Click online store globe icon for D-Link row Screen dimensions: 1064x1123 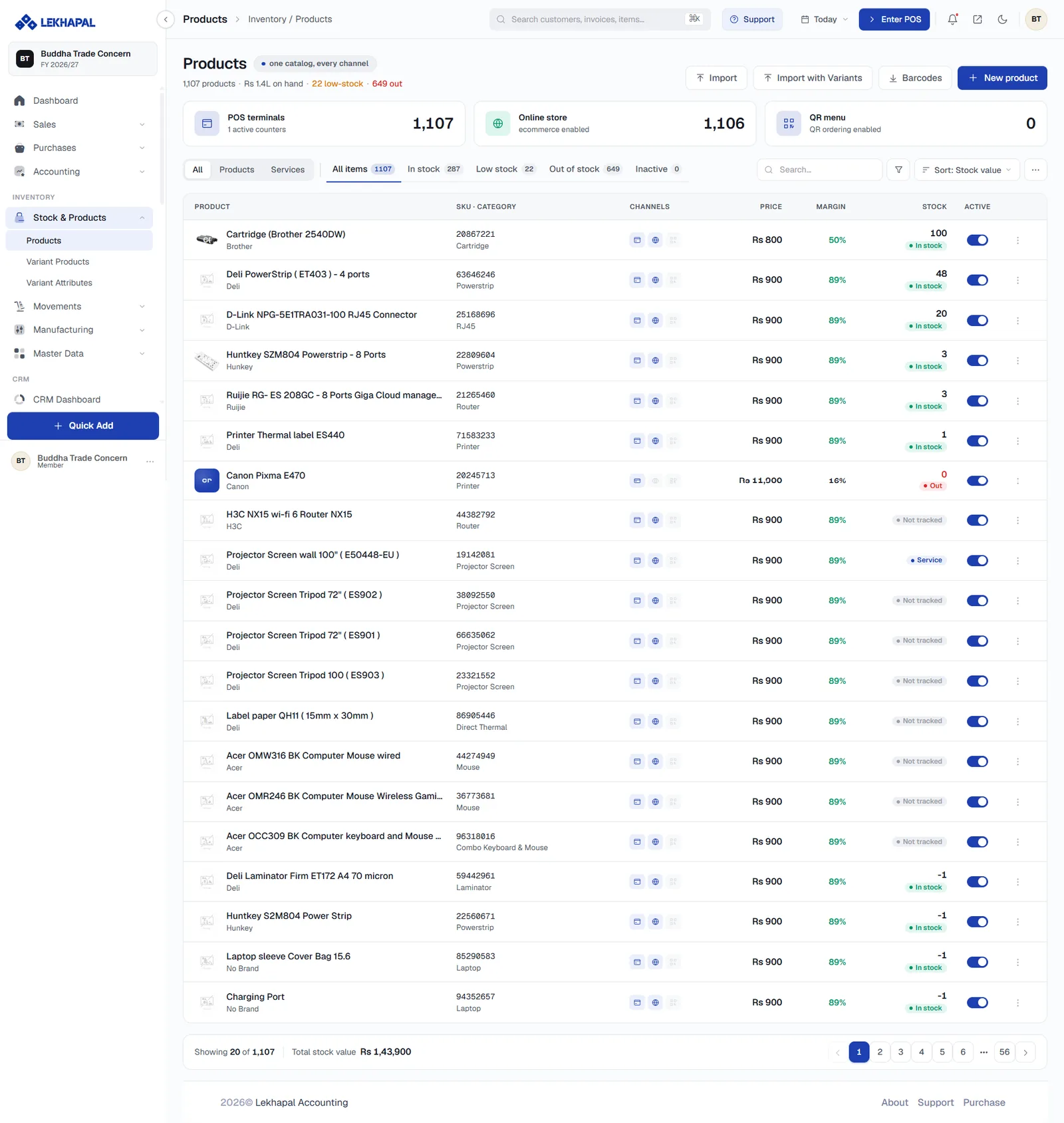coord(655,321)
